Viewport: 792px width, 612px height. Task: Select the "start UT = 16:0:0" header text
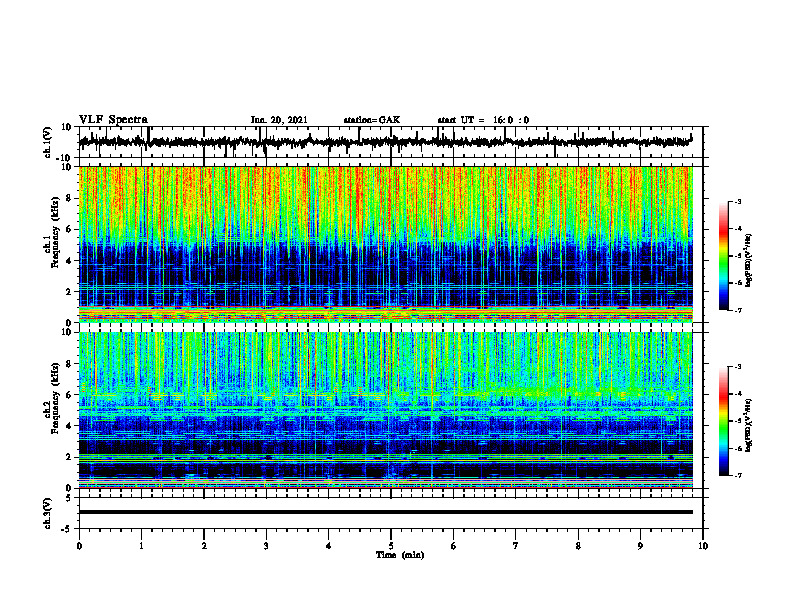(483, 120)
